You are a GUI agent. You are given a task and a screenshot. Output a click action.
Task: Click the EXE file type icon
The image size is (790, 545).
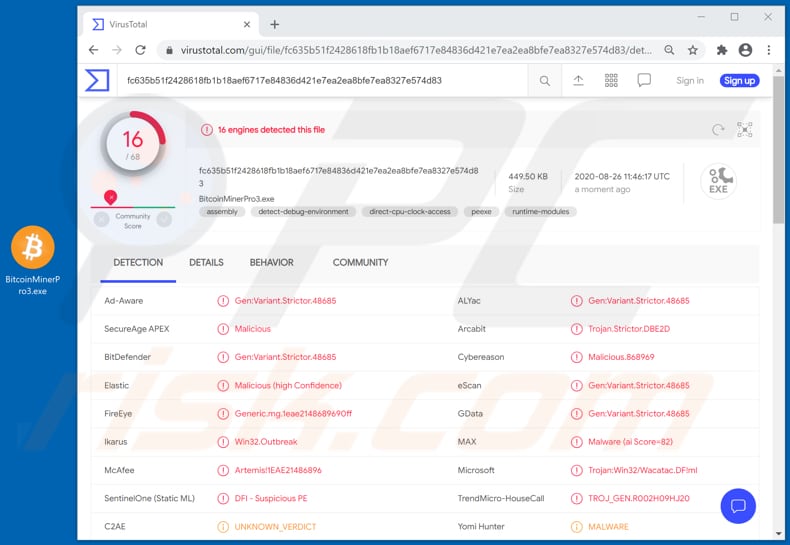click(x=718, y=181)
